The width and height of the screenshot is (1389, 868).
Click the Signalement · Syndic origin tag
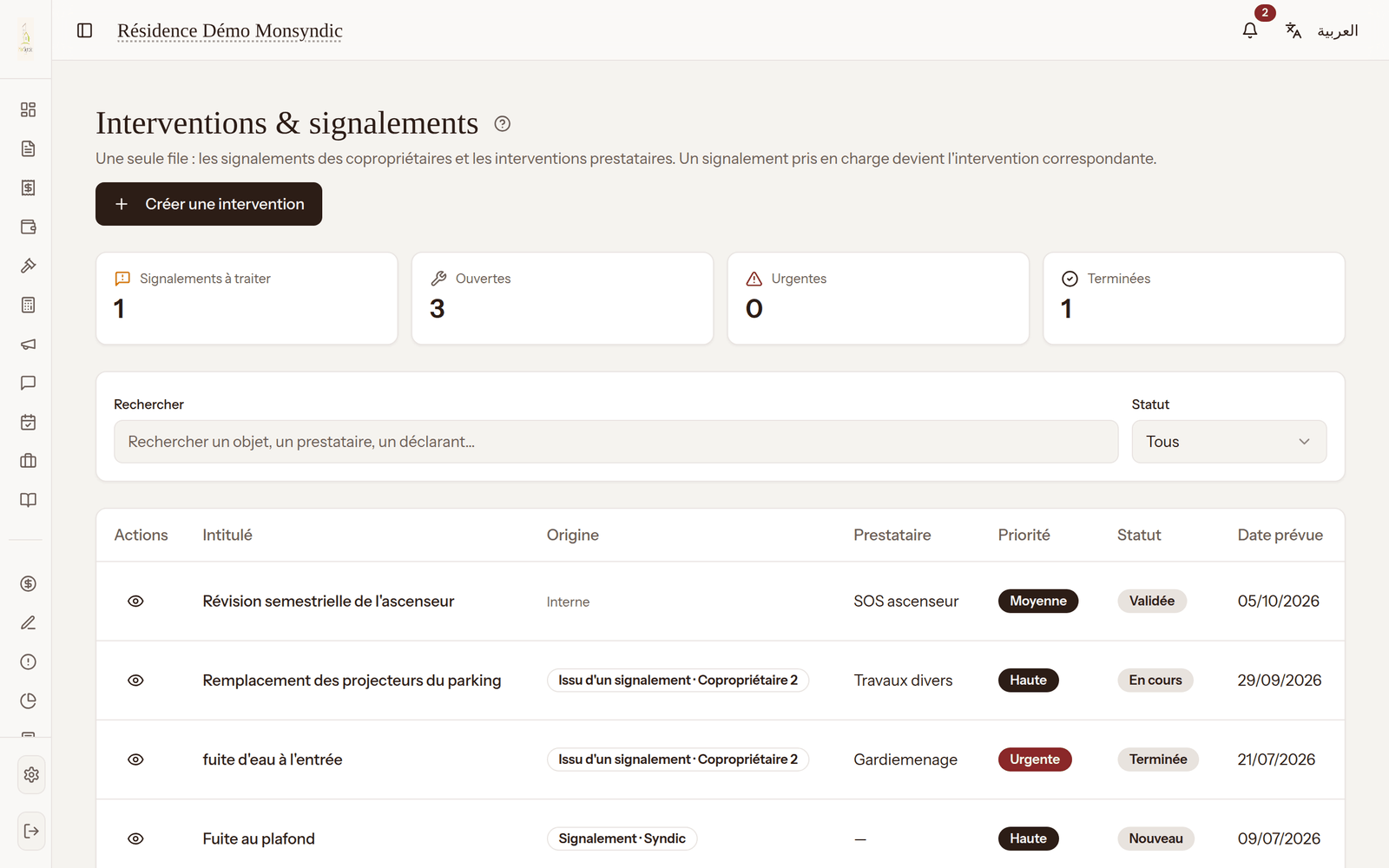[x=622, y=838]
